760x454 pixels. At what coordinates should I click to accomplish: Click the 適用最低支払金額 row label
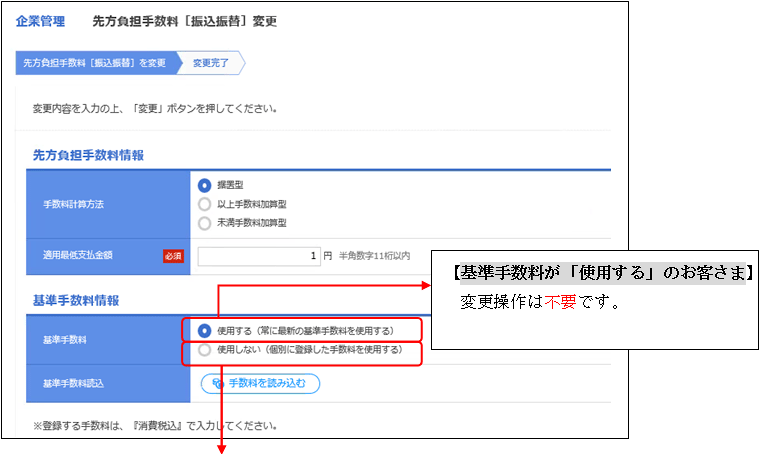(78, 255)
